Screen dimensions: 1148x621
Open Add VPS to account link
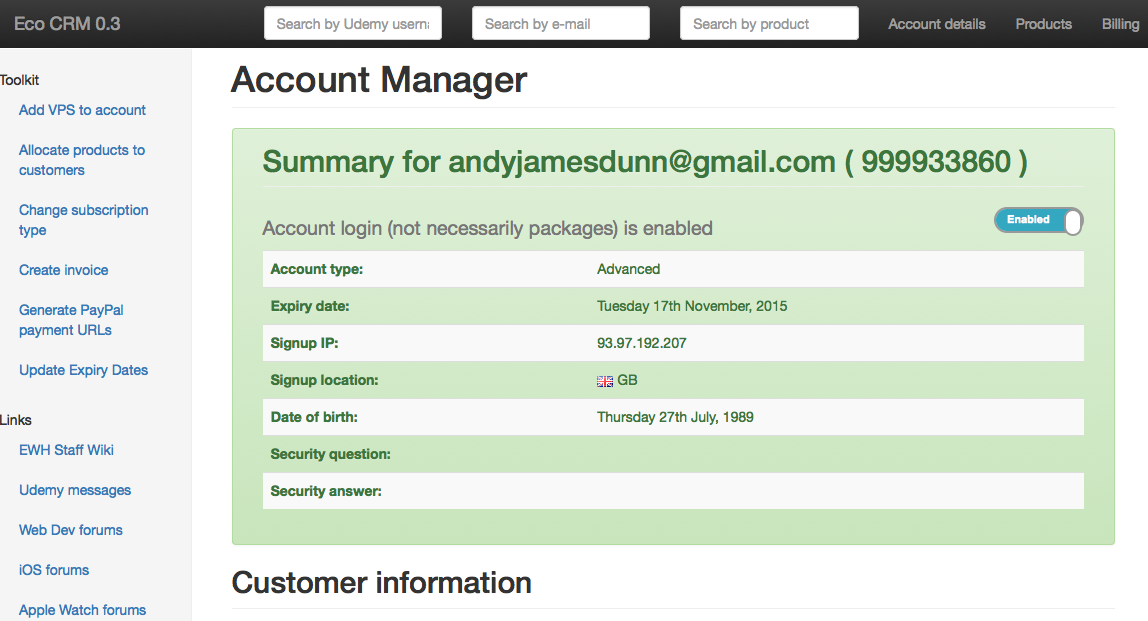point(82,110)
